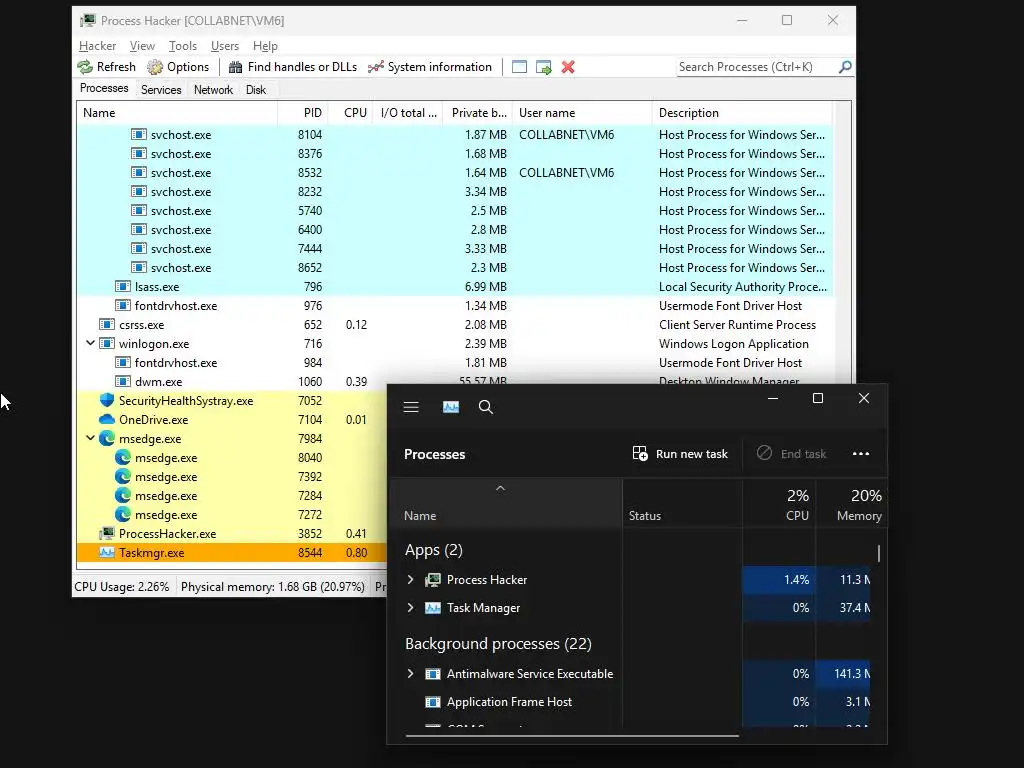Collapse the winlogon.exe tree node
This screenshot has width=1024, height=768.
[90, 343]
